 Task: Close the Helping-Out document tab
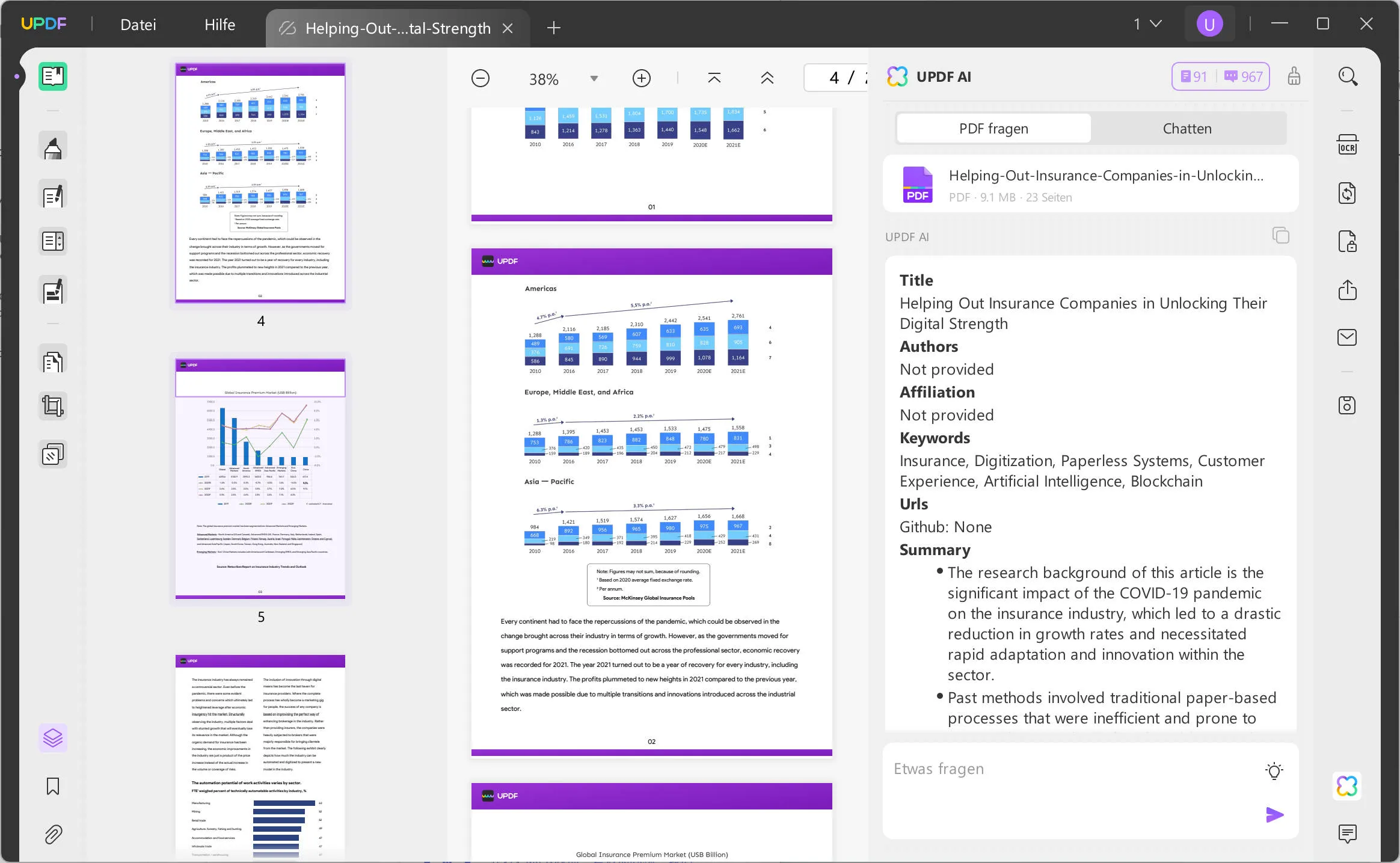coord(508,28)
